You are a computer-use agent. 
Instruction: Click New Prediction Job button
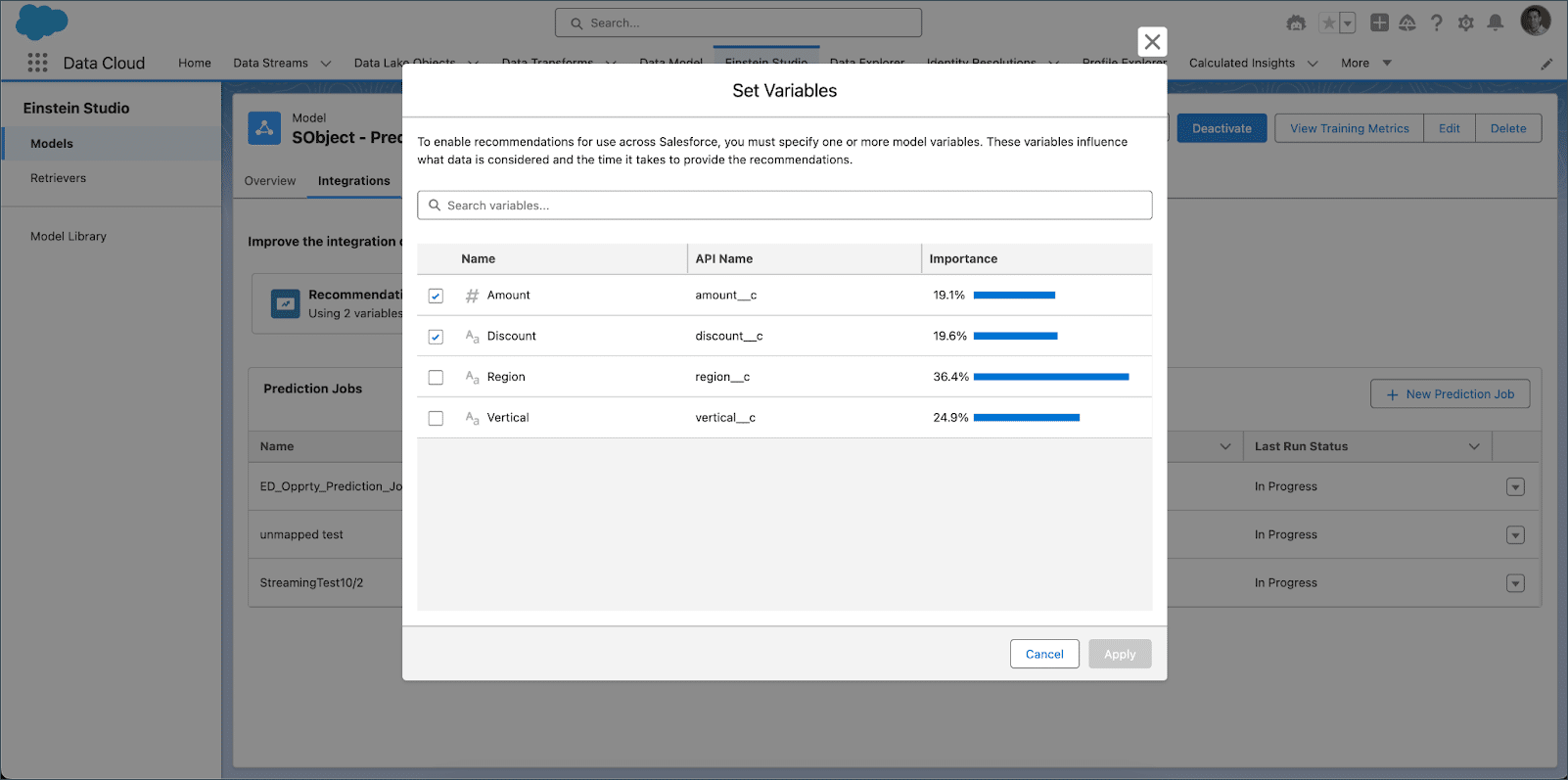[x=1451, y=394]
